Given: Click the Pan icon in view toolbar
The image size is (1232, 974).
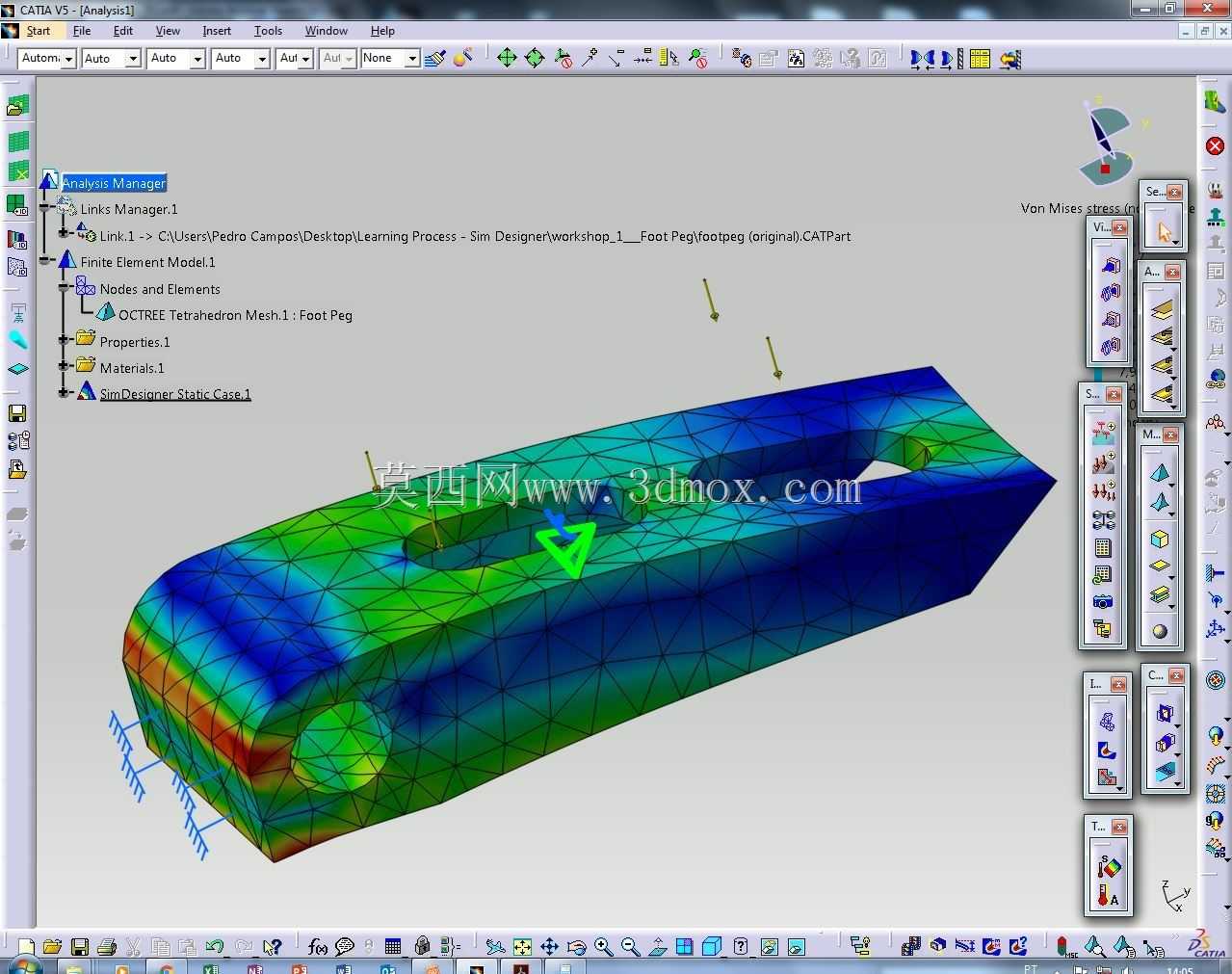Looking at the screenshot, I should click(549, 947).
